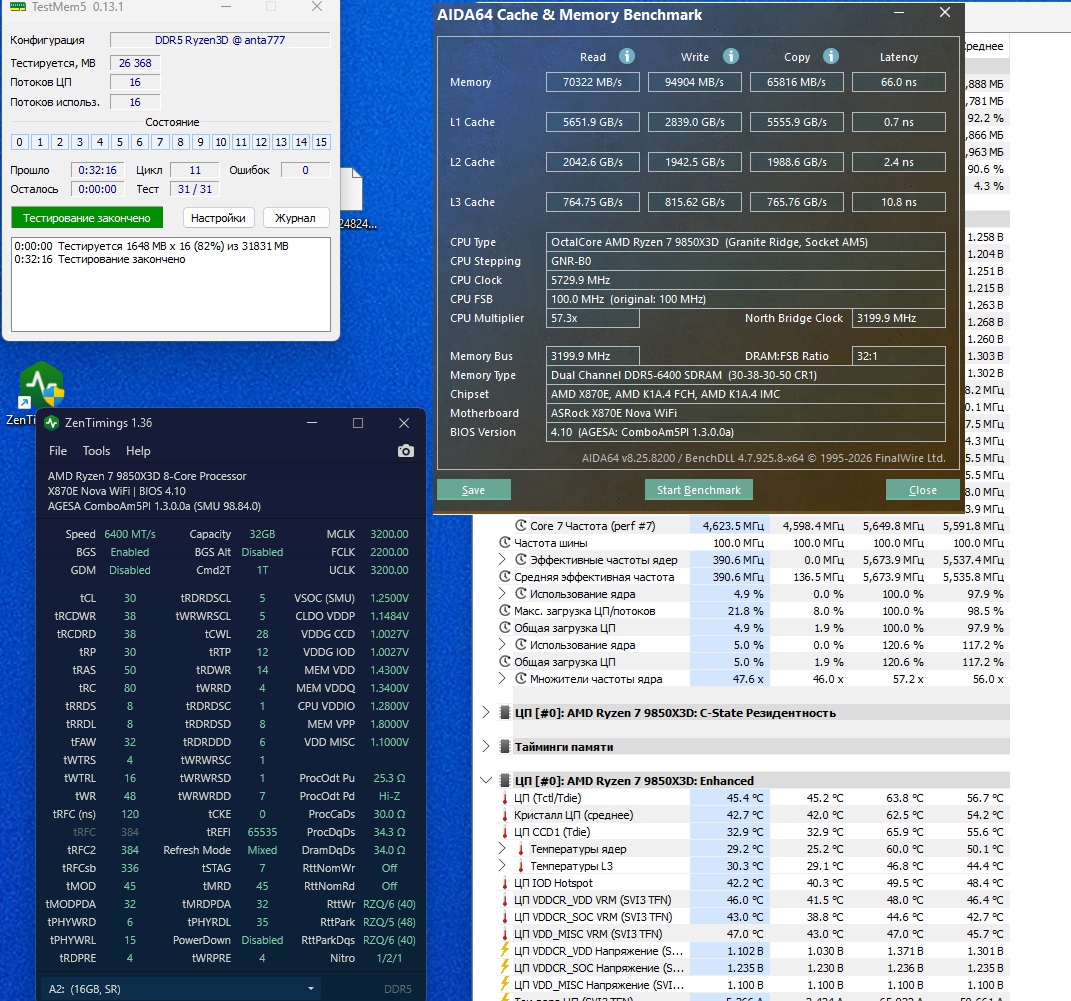Click thread state box 15 in TestMem5
Image resolution: width=1071 pixels, height=1001 pixels.
(x=321, y=142)
